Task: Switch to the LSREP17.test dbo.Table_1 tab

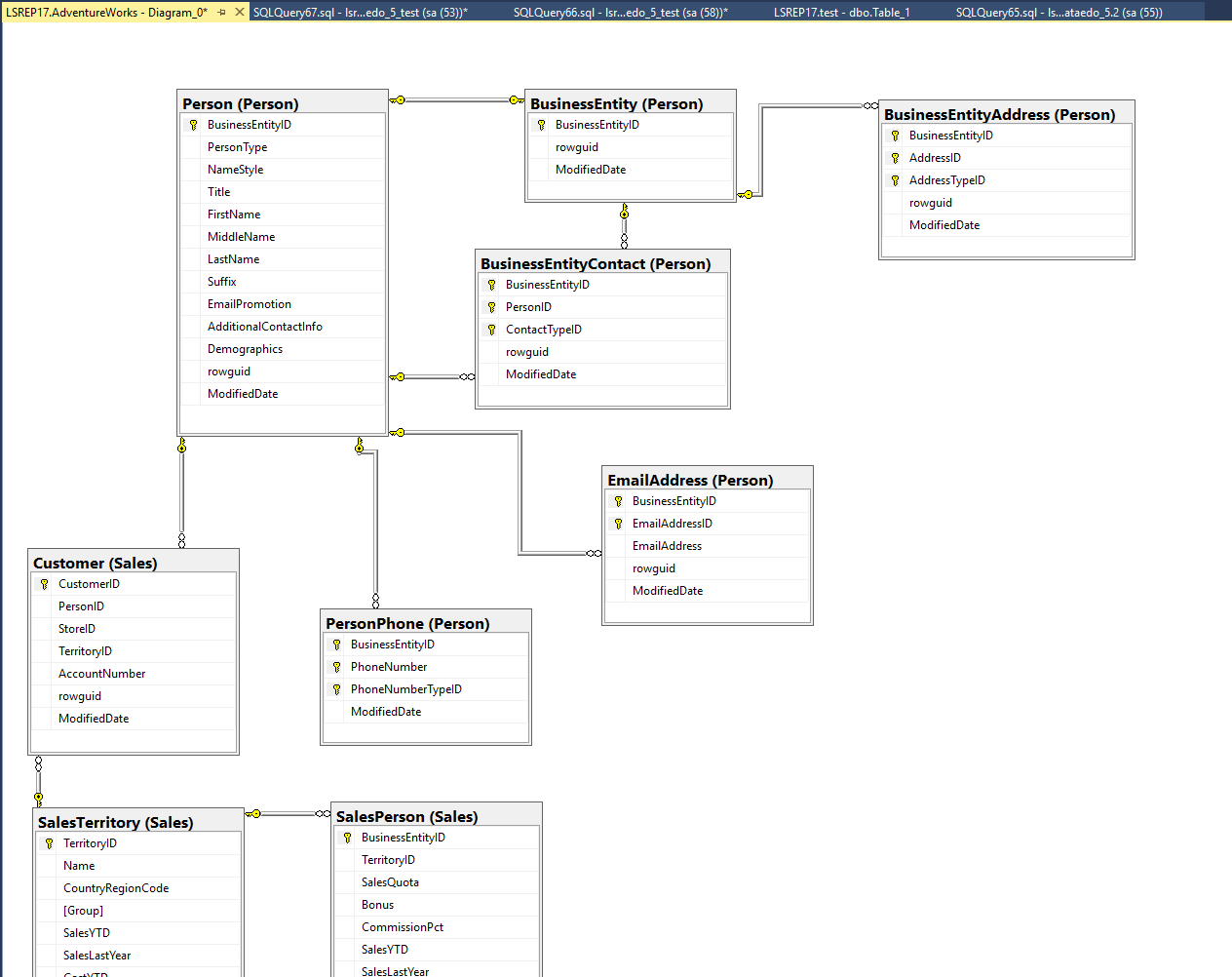Action: click(841, 13)
